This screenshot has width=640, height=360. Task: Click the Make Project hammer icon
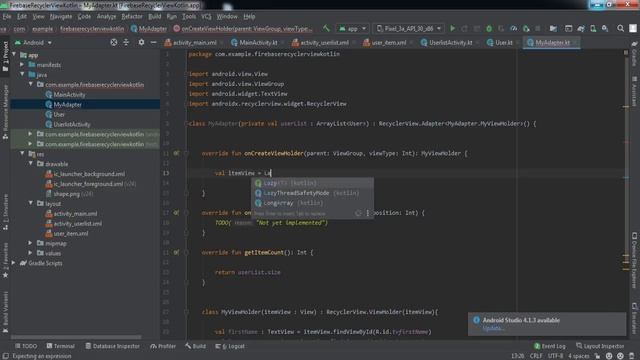[x=326, y=28]
